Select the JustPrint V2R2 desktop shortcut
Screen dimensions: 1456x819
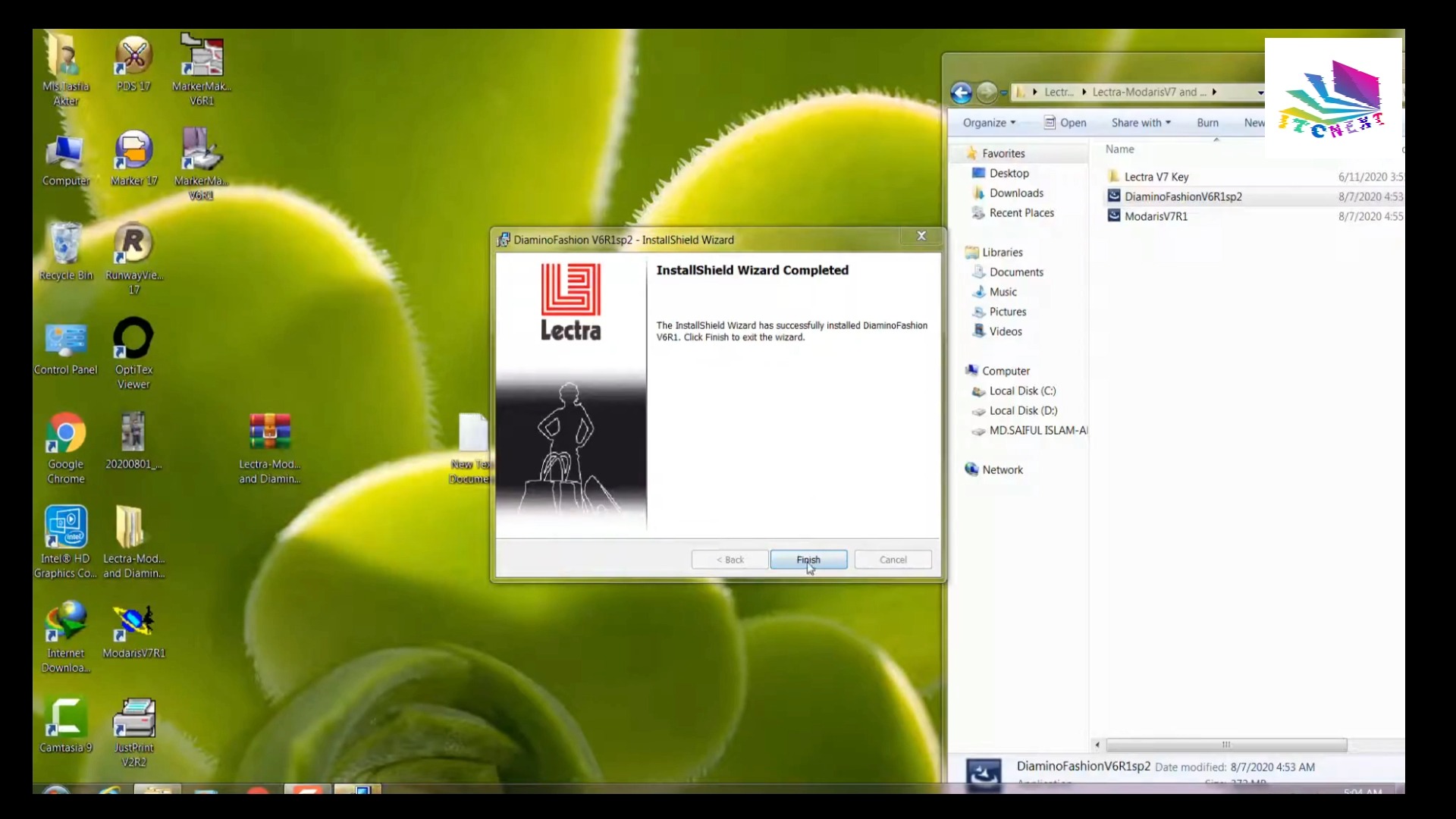coord(133,733)
